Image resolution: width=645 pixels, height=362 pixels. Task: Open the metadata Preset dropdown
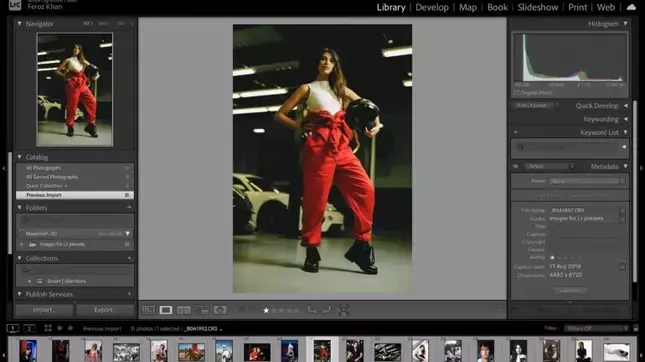tap(587, 181)
